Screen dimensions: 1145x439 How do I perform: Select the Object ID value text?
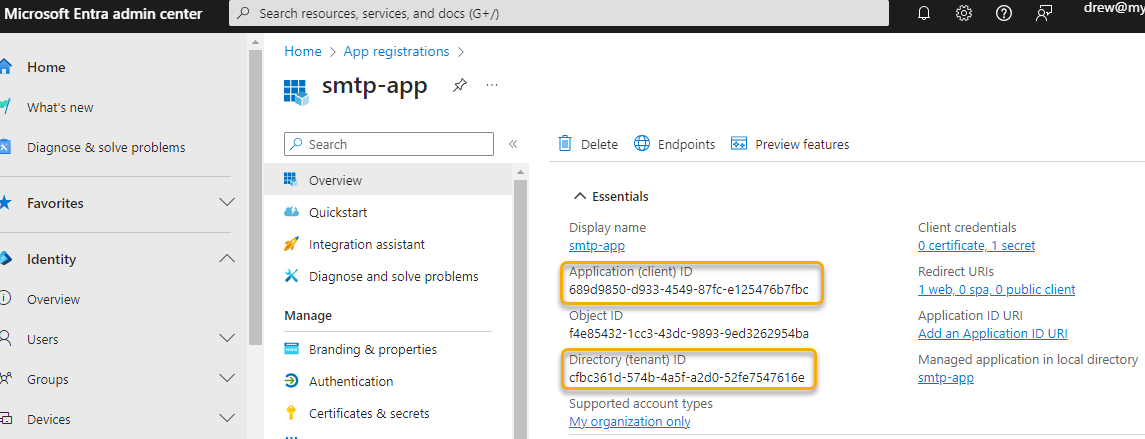point(689,334)
